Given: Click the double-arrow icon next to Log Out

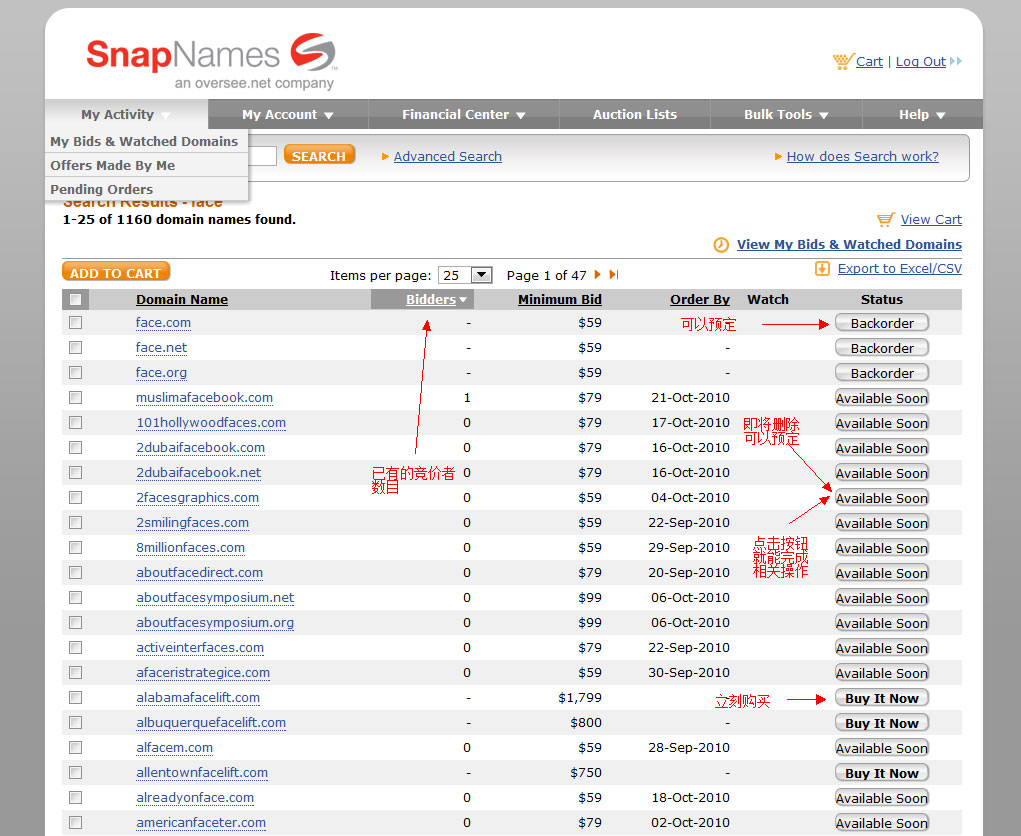Looking at the screenshot, I should tap(955, 61).
